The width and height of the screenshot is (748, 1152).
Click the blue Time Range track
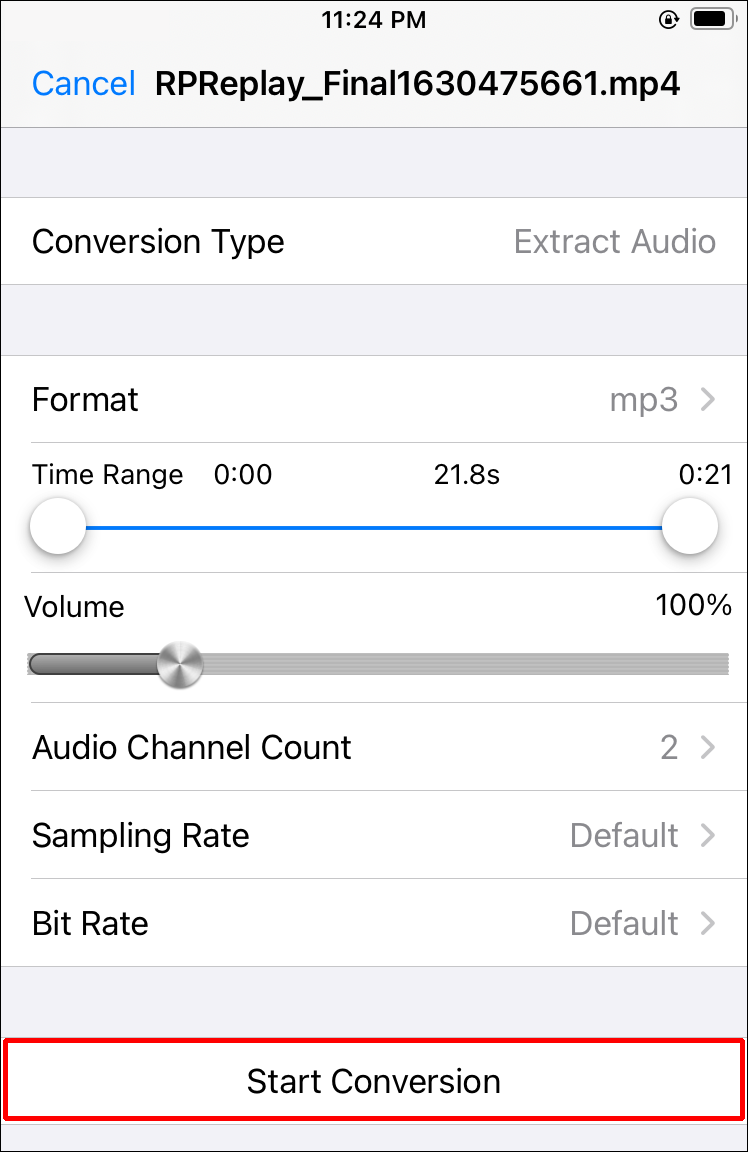tap(374, 526)
